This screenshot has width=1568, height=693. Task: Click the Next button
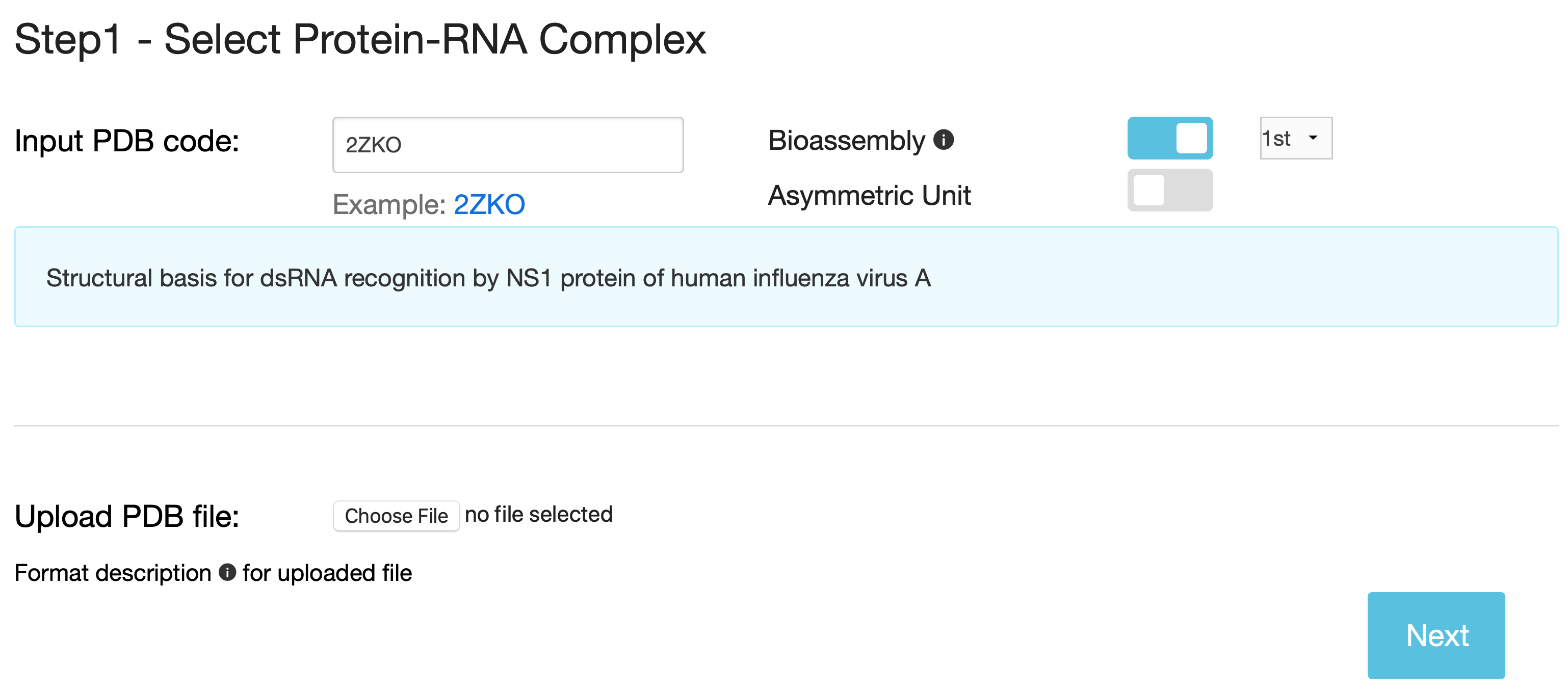(x=1435, y=635)
